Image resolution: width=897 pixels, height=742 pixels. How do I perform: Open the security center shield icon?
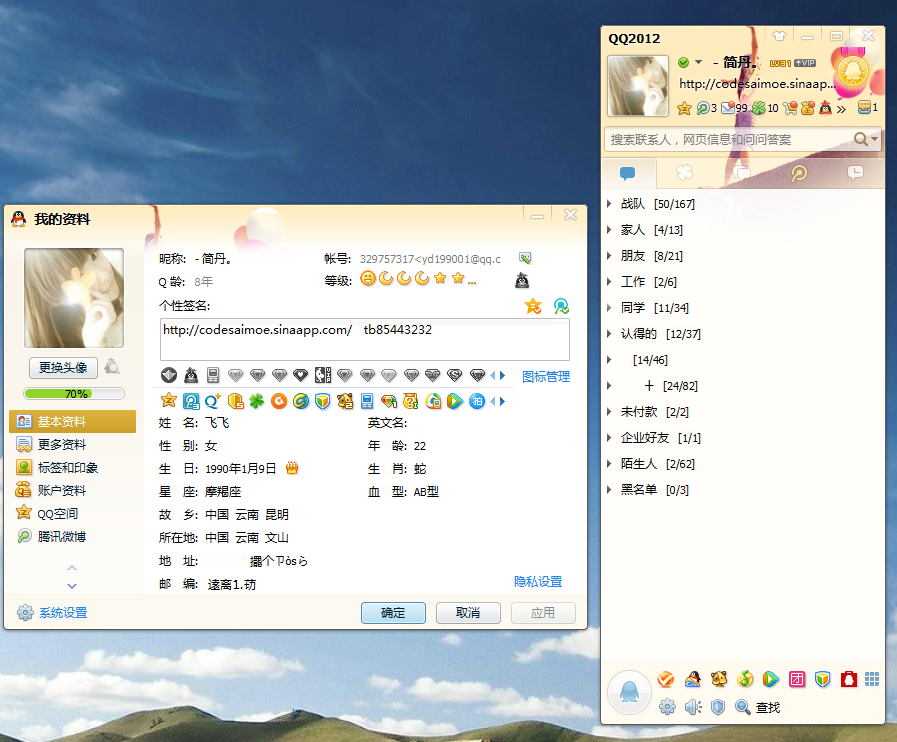(718, 707)
